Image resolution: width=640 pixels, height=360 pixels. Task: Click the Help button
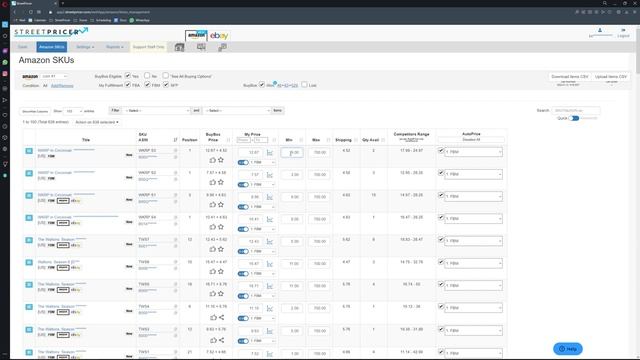568,349
